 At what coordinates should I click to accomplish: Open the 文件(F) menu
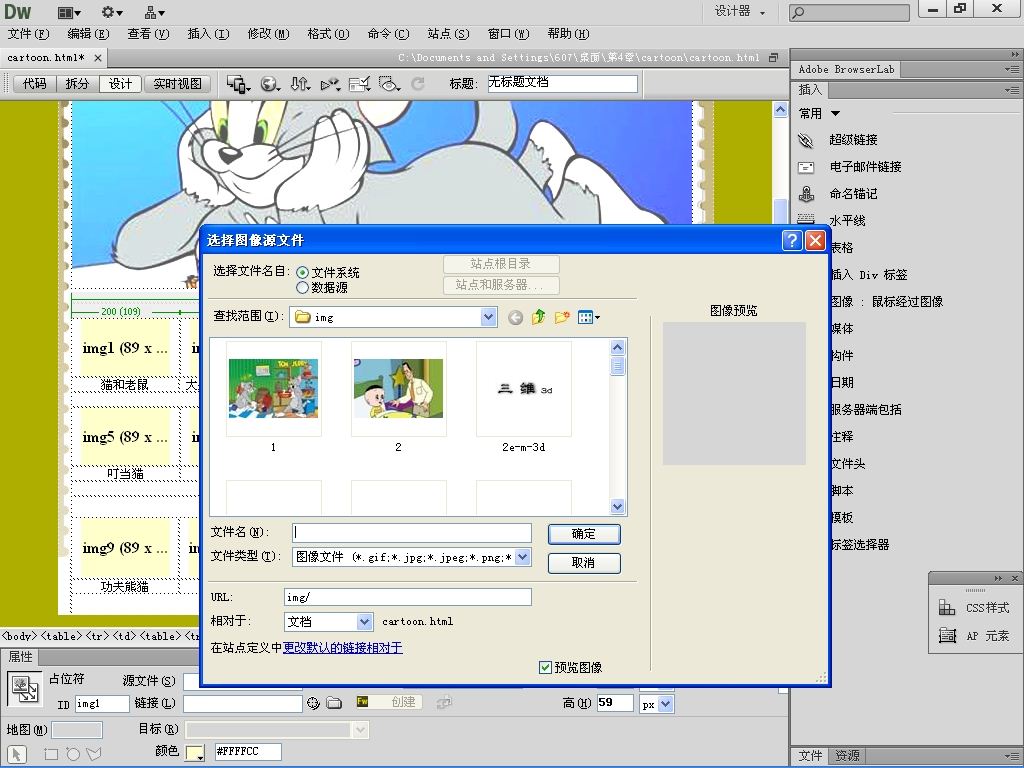(28, 34)
